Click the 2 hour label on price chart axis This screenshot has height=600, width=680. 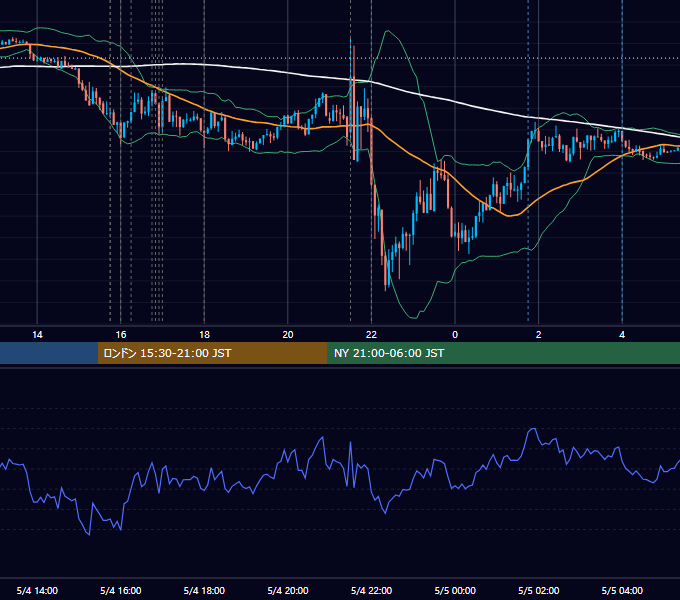[539, 335]
